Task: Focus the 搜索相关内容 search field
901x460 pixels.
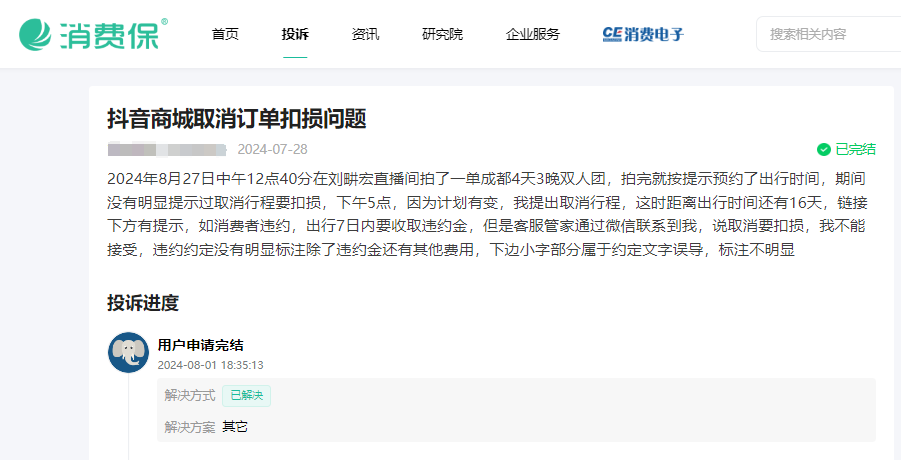Action: [x=829, y=34]
